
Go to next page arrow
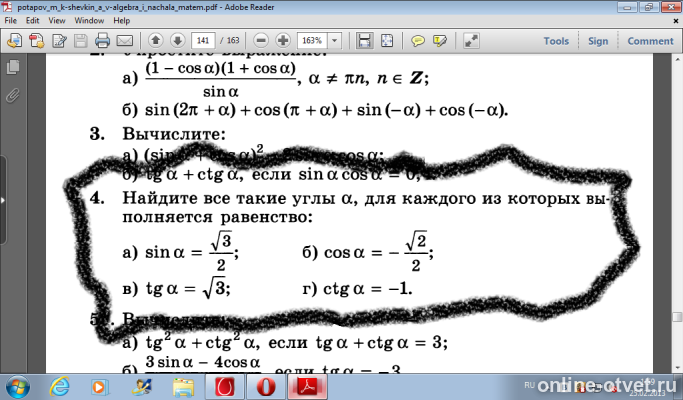pos(177,41)
